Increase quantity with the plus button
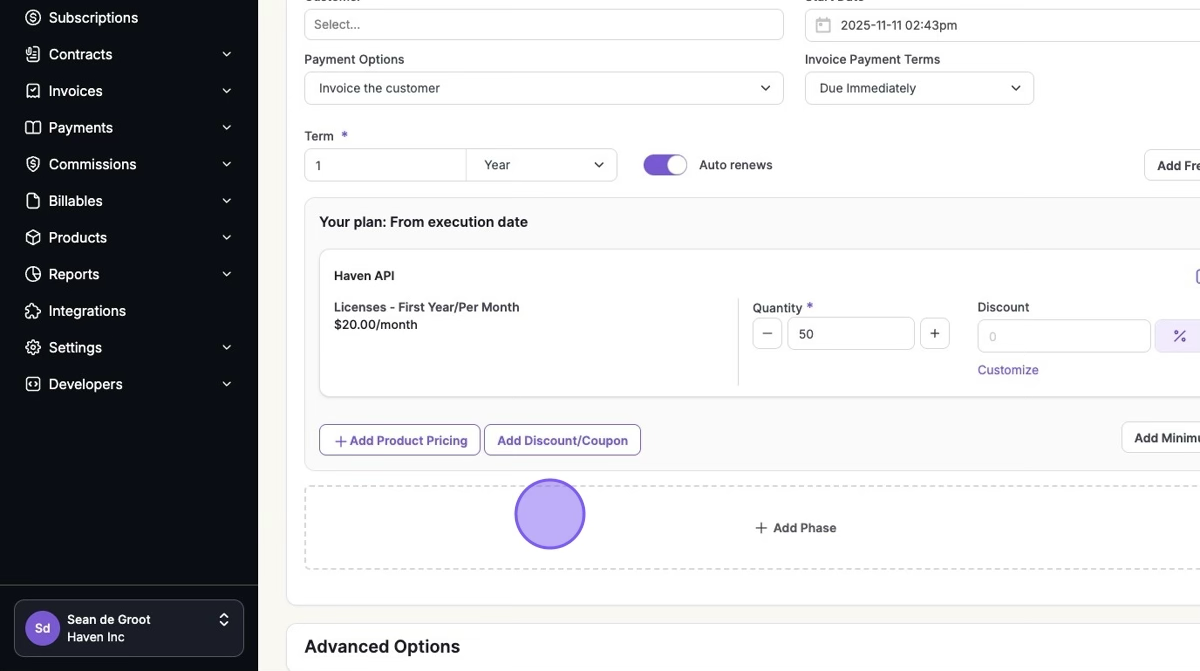 934,334
